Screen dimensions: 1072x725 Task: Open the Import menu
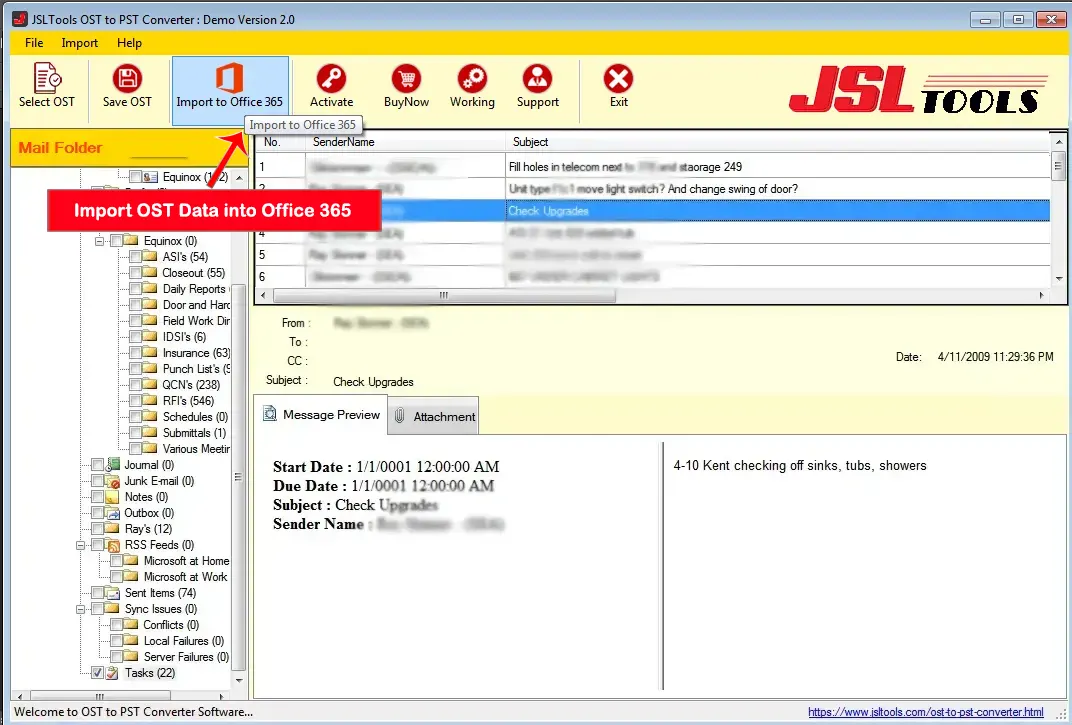79,43
